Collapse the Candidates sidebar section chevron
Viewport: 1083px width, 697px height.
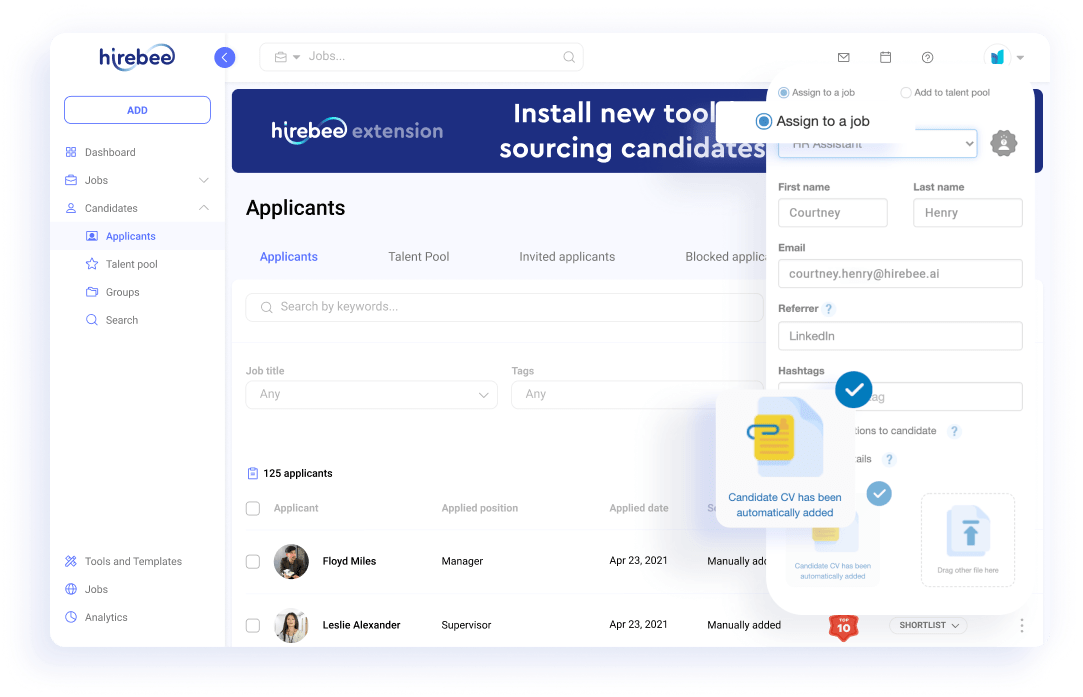(x=204, y=208)
